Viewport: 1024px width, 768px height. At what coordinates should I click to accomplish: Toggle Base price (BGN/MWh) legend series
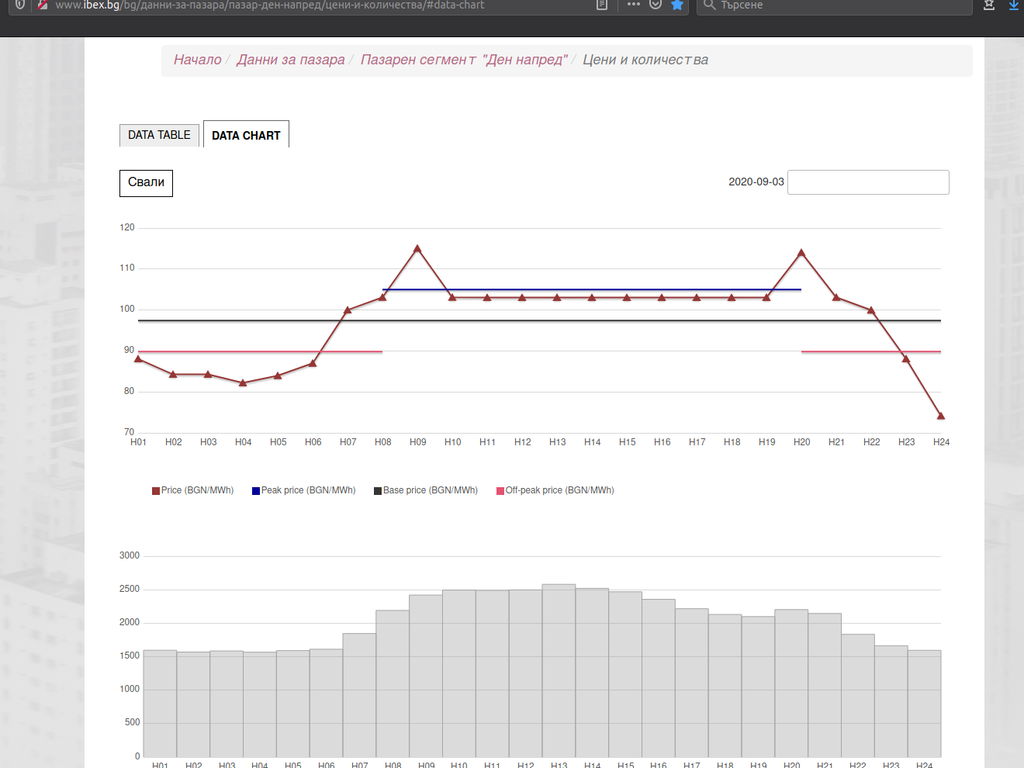[428, 491]
